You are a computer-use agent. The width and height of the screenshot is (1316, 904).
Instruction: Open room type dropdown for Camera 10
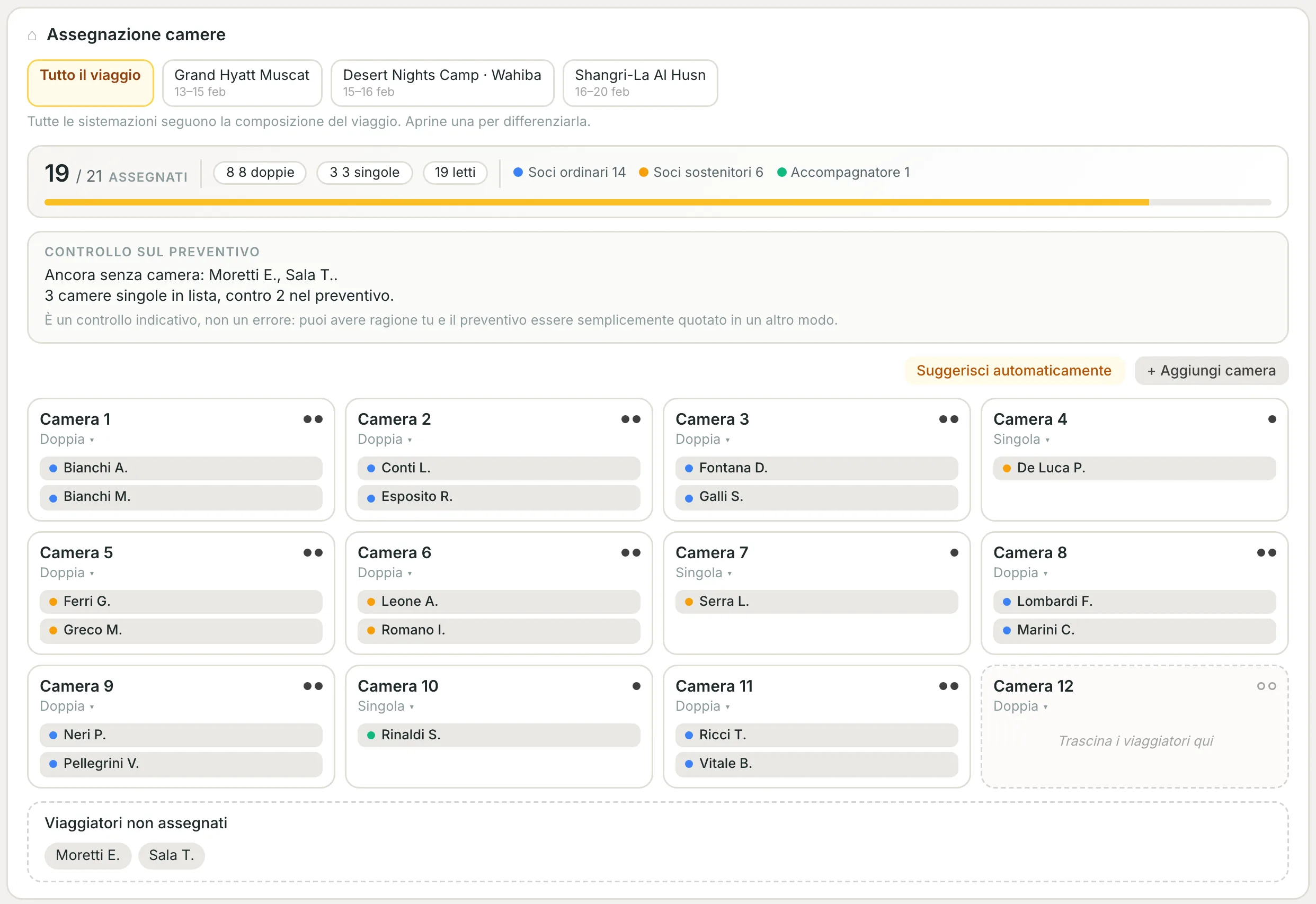click(x=386, y=706)
